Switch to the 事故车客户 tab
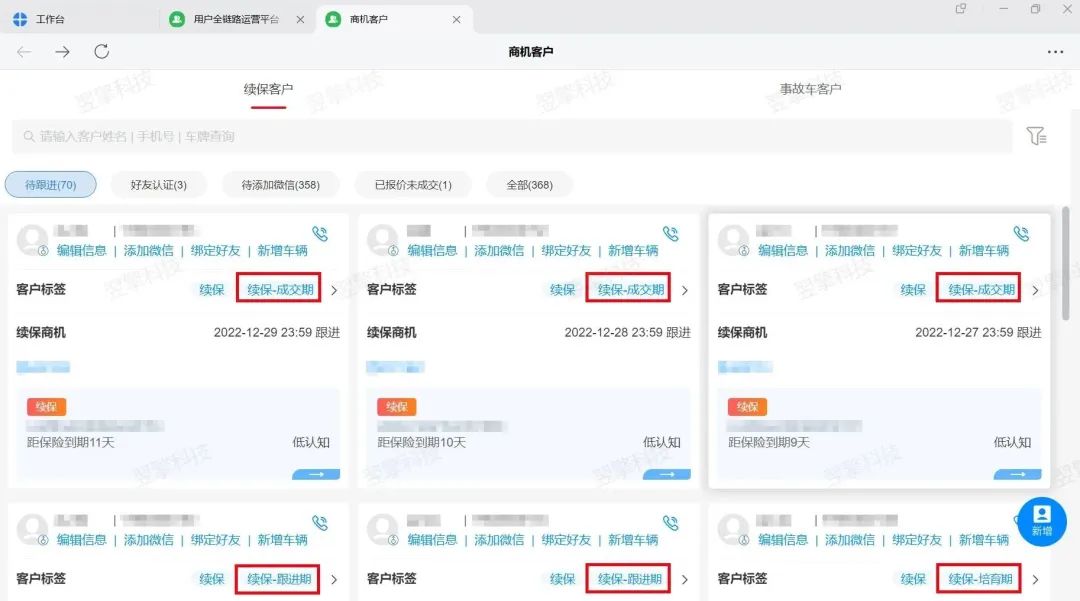The width and height of the screenshot is (1080, 601). [x=810, y=89]
